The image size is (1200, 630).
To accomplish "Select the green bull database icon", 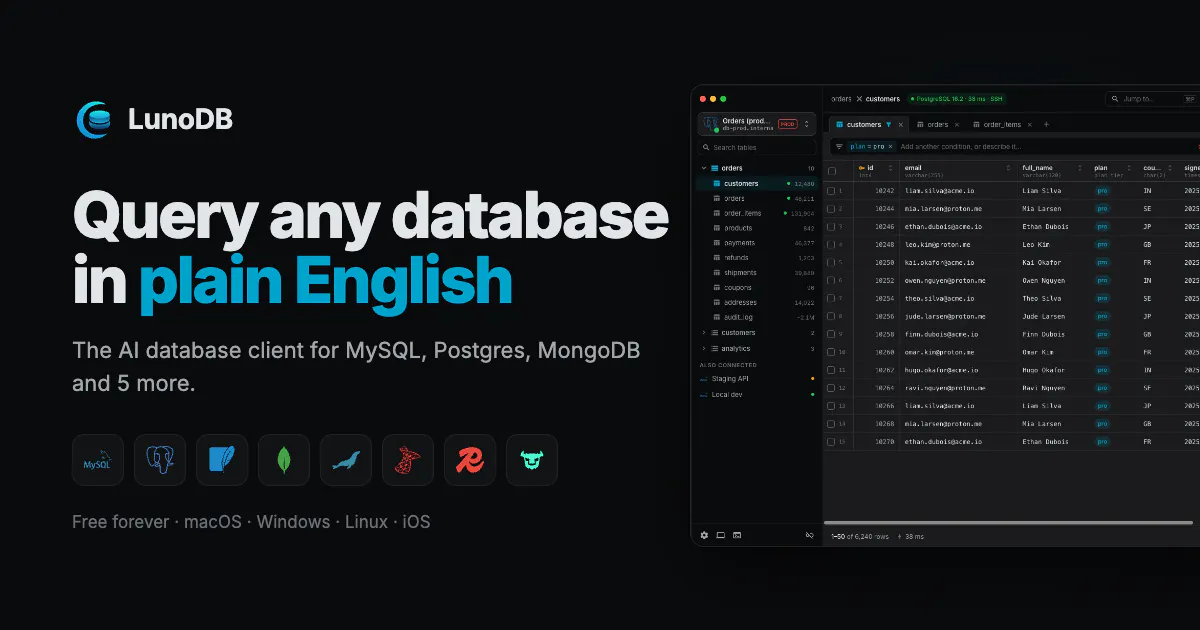I will (x=532, y=460).
